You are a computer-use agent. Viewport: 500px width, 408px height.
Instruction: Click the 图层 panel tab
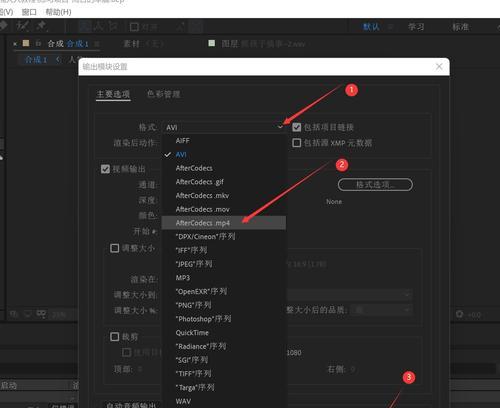(x=263, y=44)
